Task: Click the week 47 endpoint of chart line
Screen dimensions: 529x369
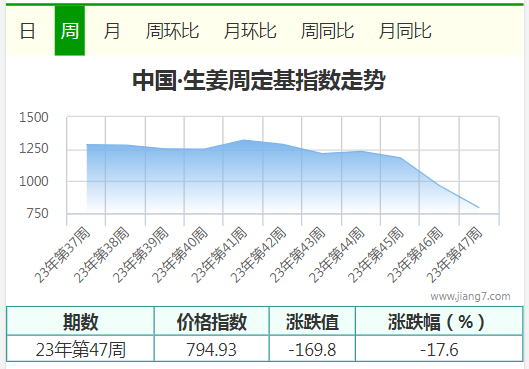Action: 479,207
